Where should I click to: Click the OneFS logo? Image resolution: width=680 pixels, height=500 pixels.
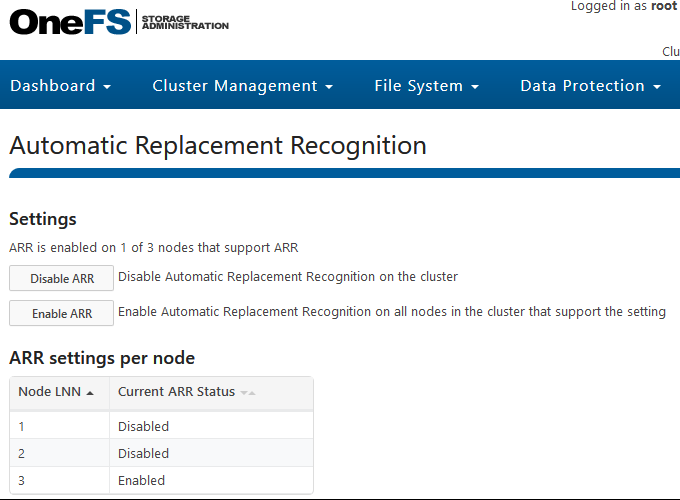(x=70, y=22)
